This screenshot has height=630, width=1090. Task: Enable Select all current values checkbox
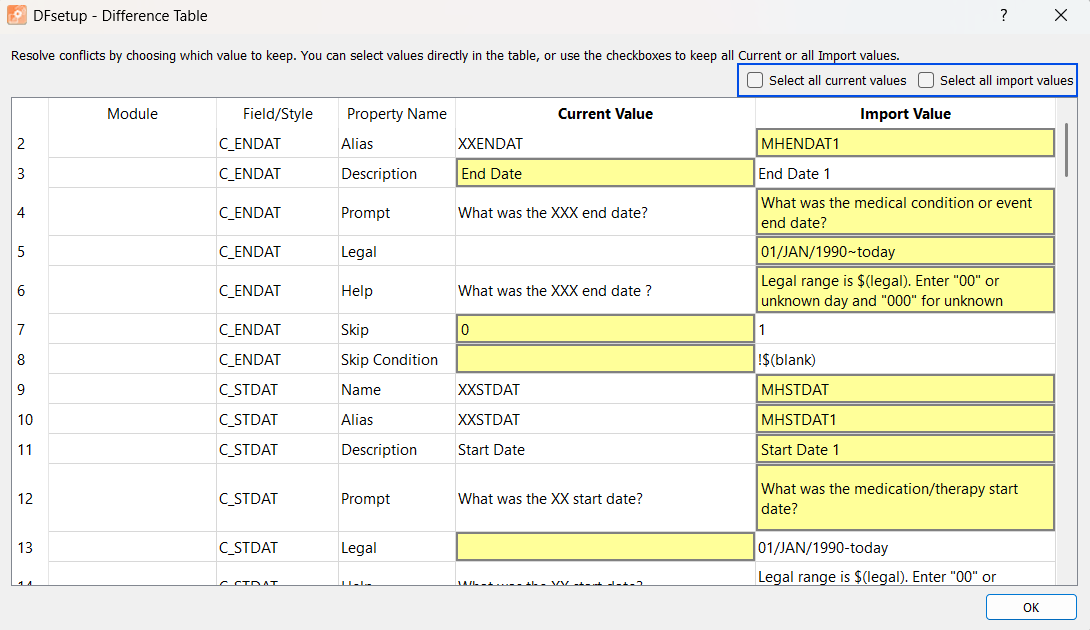coord(755,80)
